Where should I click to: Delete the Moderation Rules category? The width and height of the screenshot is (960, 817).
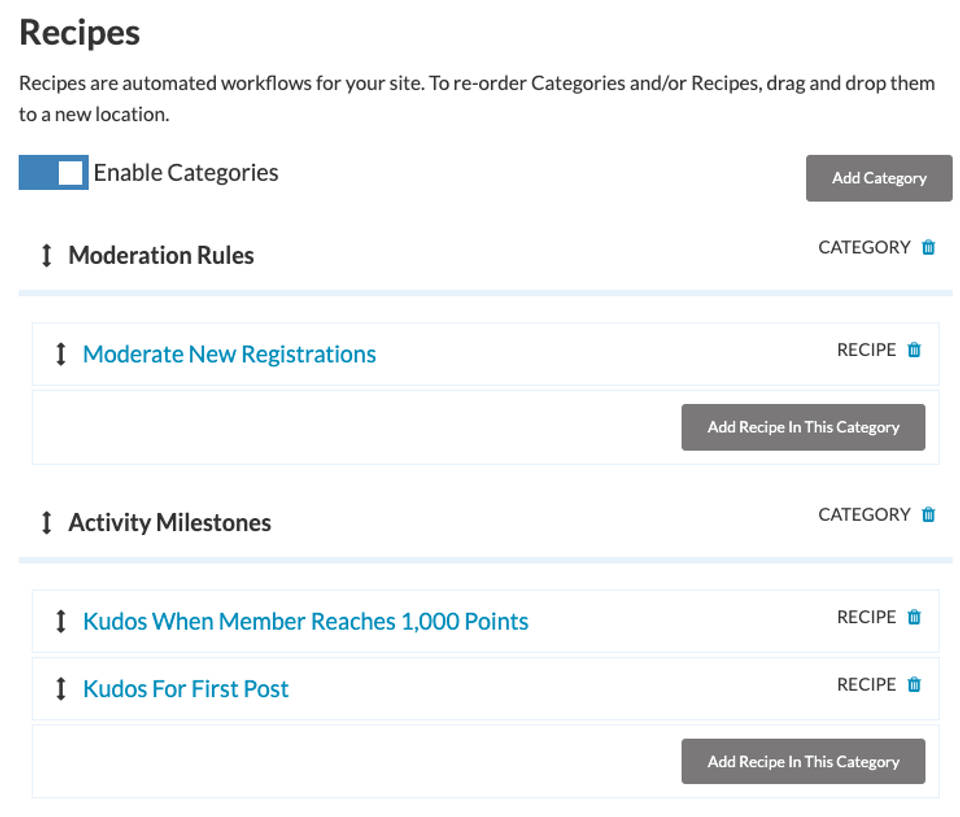tap(928, 247)
